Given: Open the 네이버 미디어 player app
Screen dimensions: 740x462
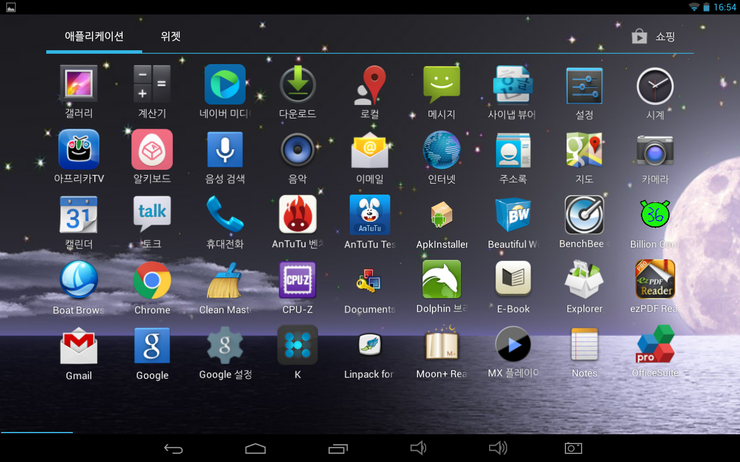Looking at the screenshot, I should point(225,84).
